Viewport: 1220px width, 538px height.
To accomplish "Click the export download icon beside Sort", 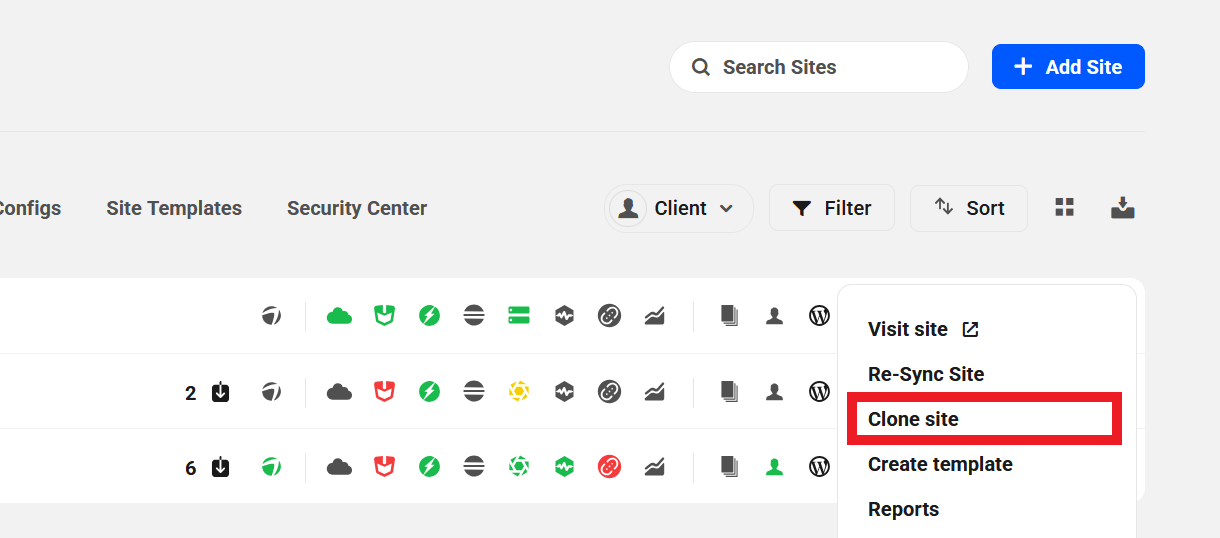I will coord(1123,208).
